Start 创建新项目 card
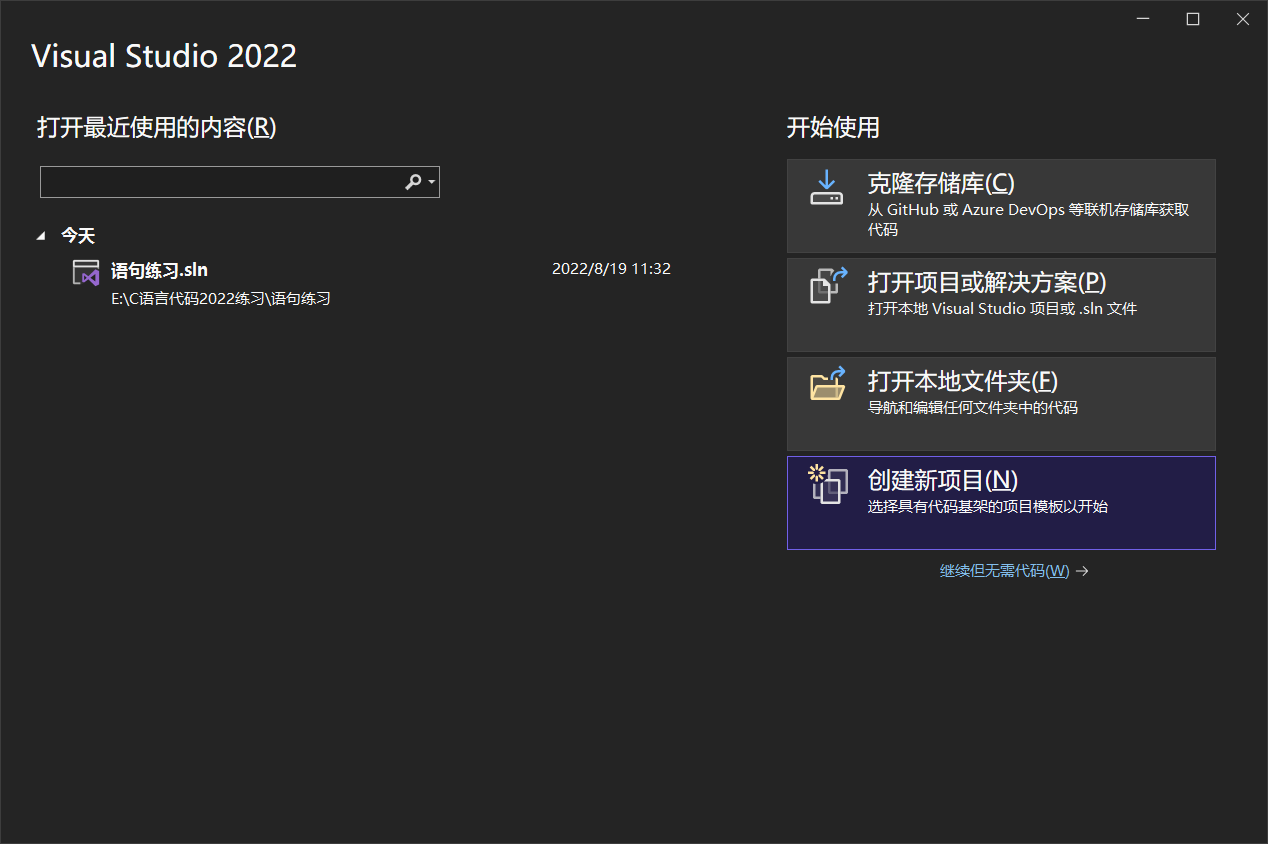The height and width of the screenshot is (844, 1268). (1001, 503)
